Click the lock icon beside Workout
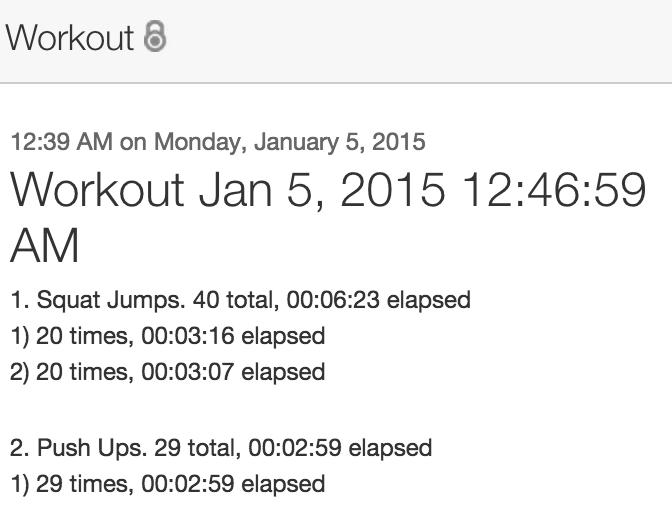 [x=155, y=37]
